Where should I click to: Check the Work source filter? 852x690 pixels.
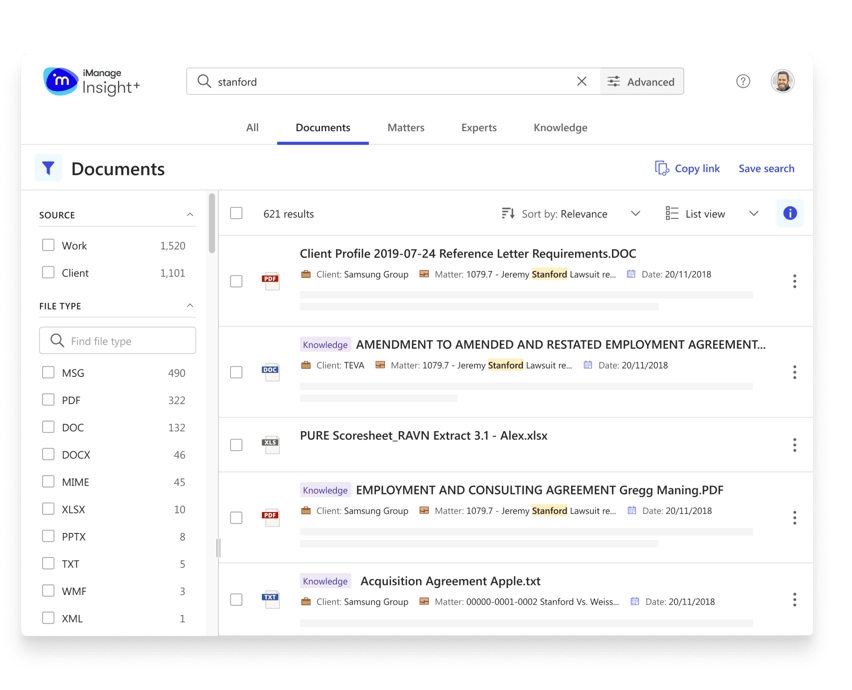pyautogui.click(x=48, y=245)
